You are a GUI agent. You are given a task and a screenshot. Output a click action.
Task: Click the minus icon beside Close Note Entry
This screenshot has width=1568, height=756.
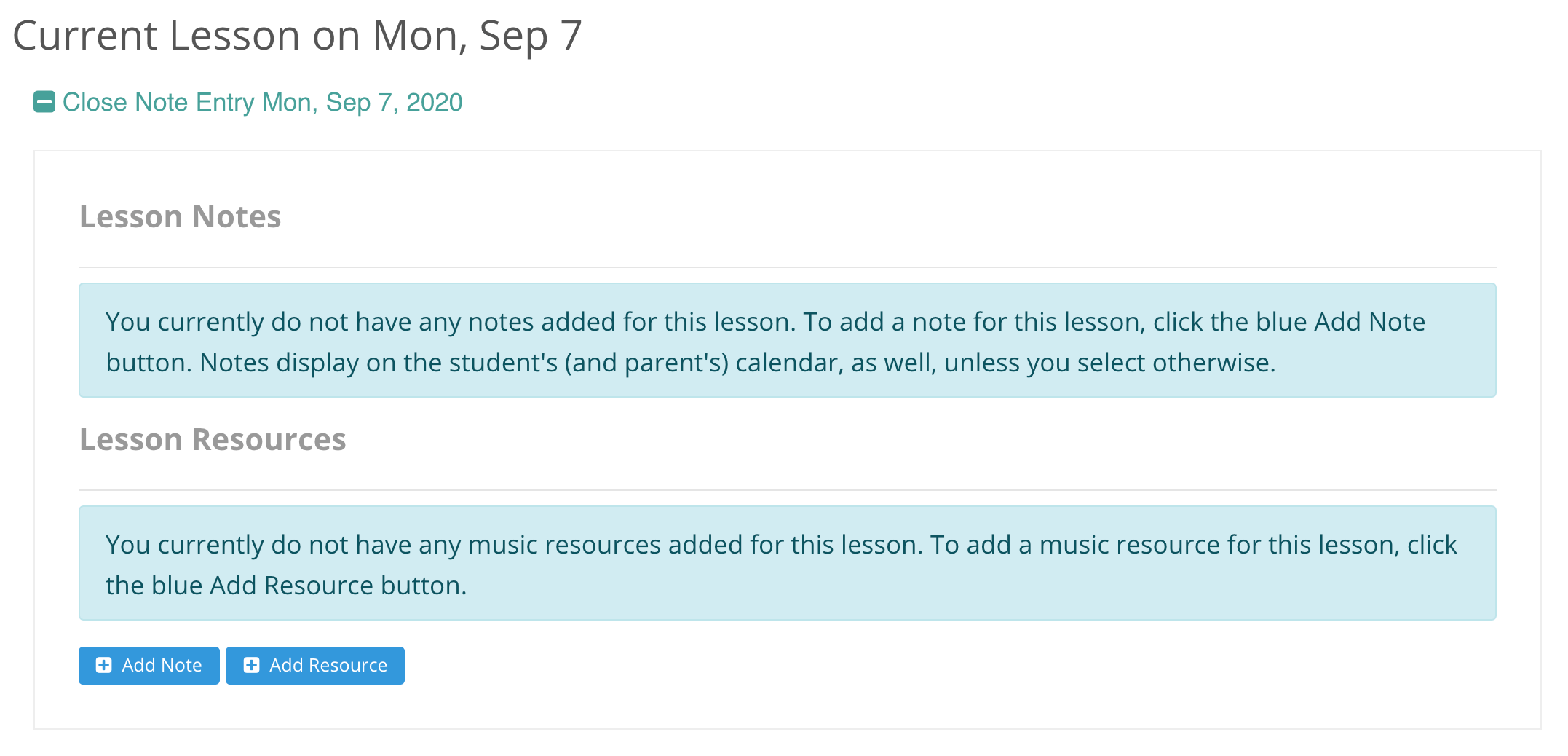coord(44,102)
